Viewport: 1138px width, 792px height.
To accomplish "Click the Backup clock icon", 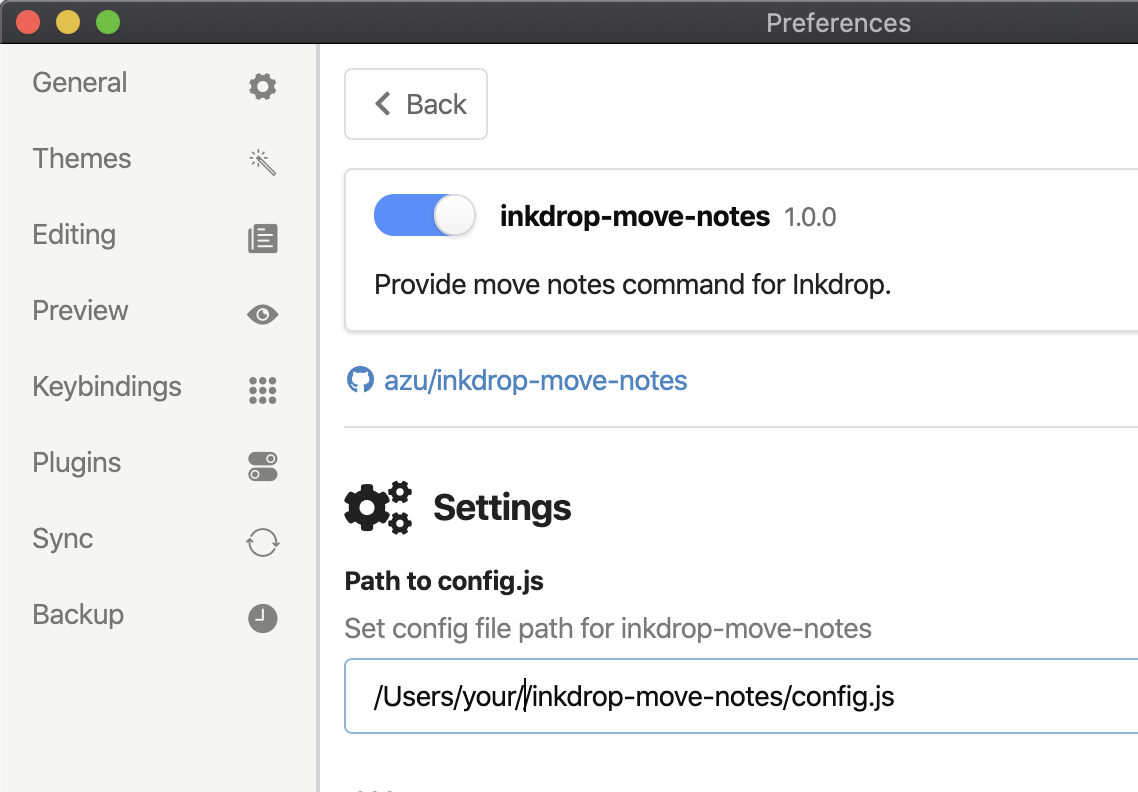I will point(262,619).
